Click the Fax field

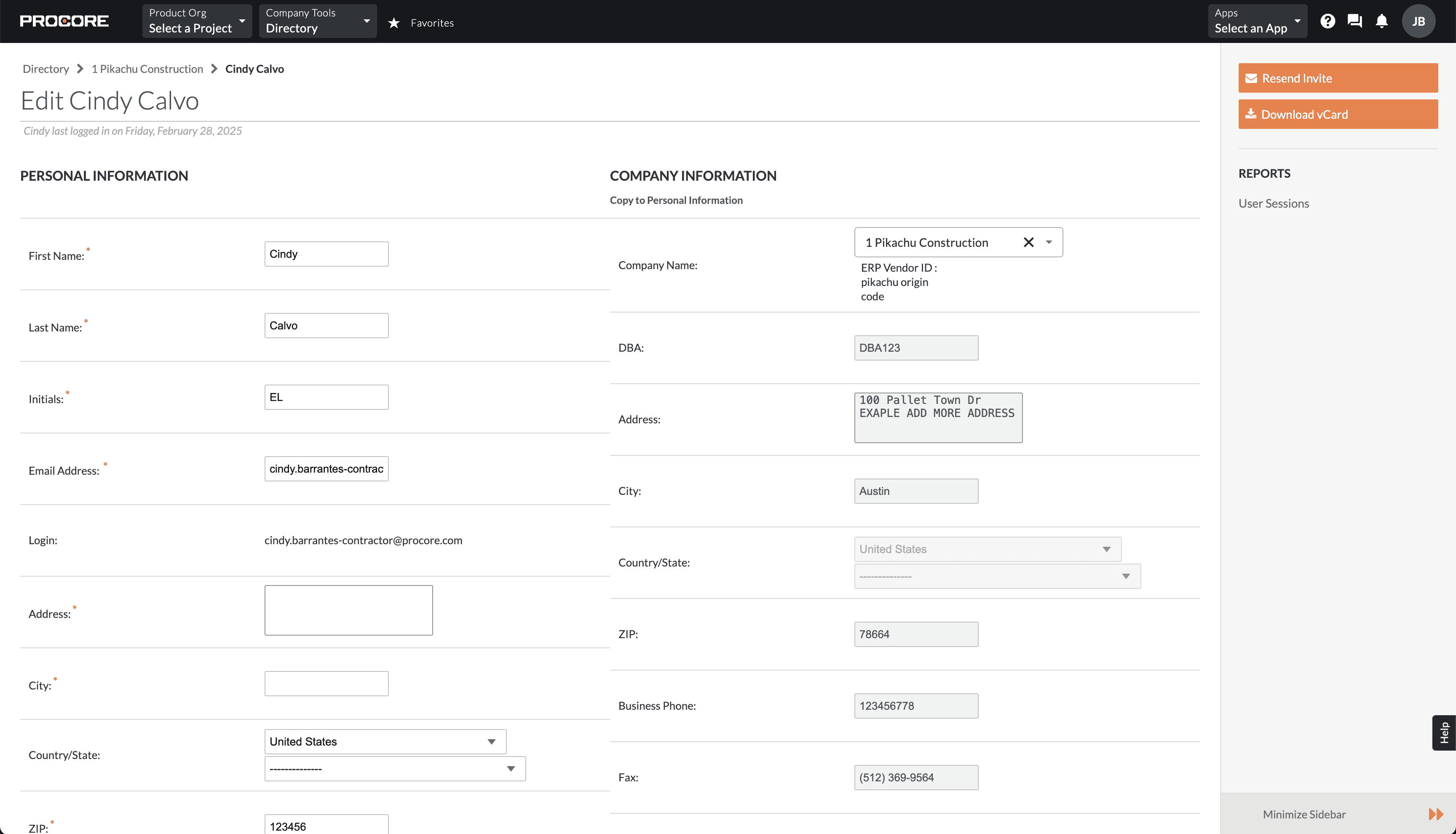pyautogui.click(x=916, y=777)
